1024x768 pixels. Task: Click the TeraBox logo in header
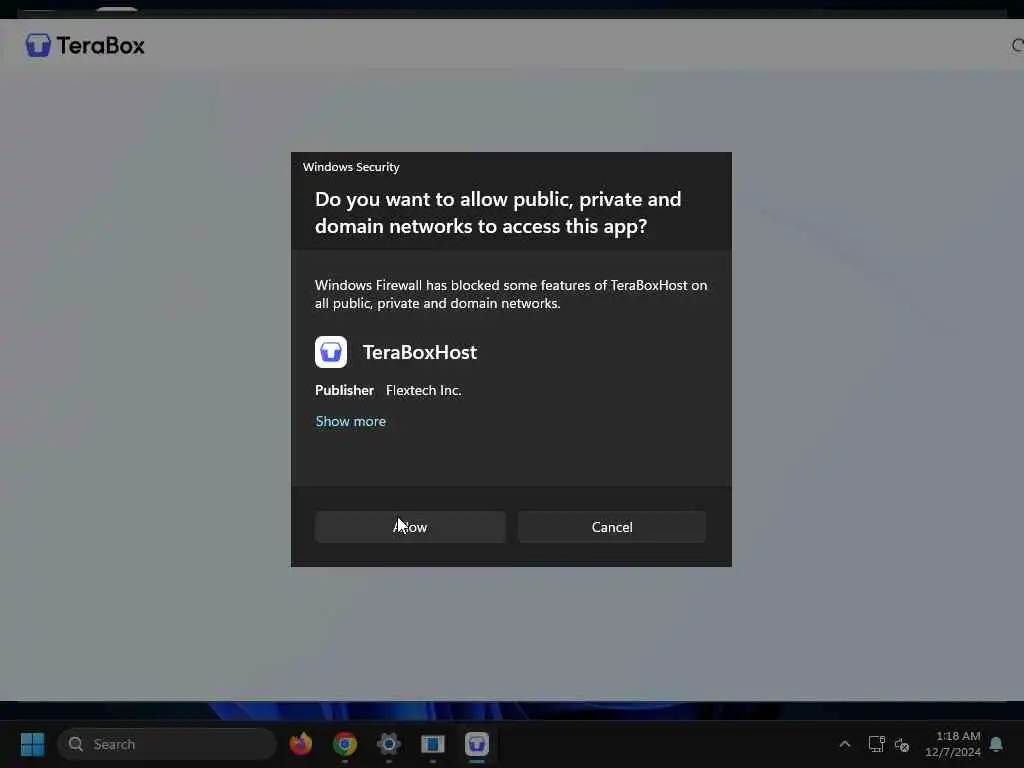point(85,45)
